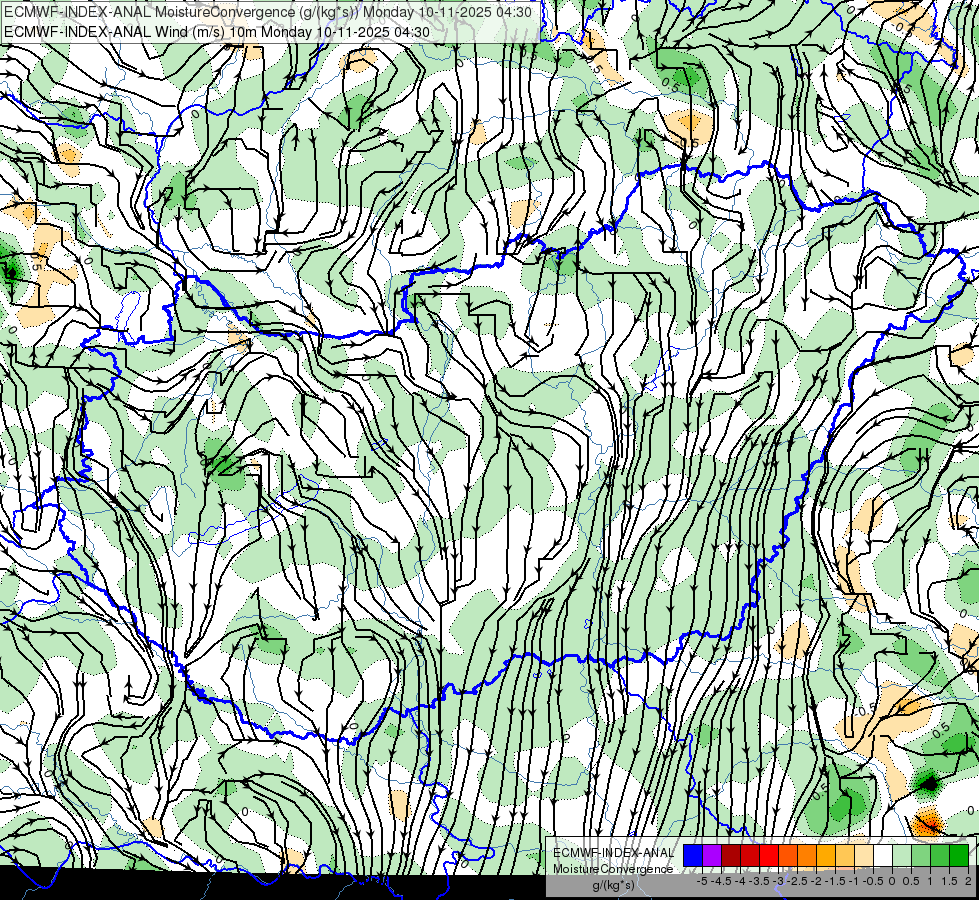Click the -4 tick label on the colorbar
The image size is (979, 900).
pyautogui.click(x=740, y=881)
